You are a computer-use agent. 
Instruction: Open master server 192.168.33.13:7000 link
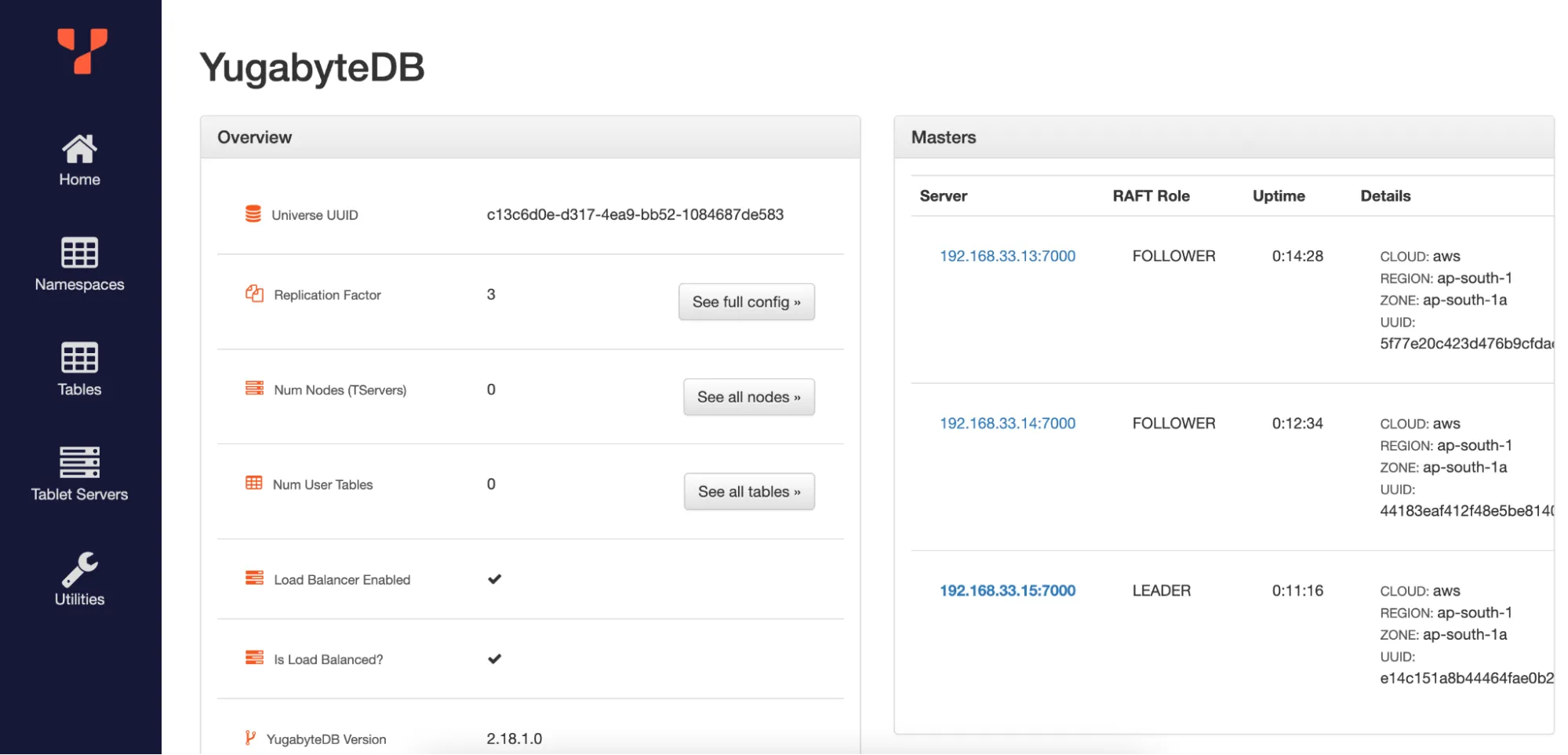[x=1006, y=255]
